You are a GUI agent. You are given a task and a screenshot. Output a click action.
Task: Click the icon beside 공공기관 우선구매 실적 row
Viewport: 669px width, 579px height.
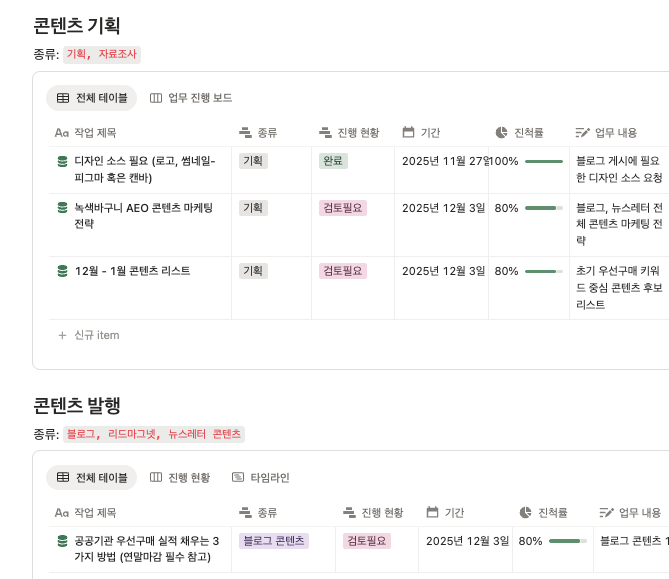(x=62, y=541)
